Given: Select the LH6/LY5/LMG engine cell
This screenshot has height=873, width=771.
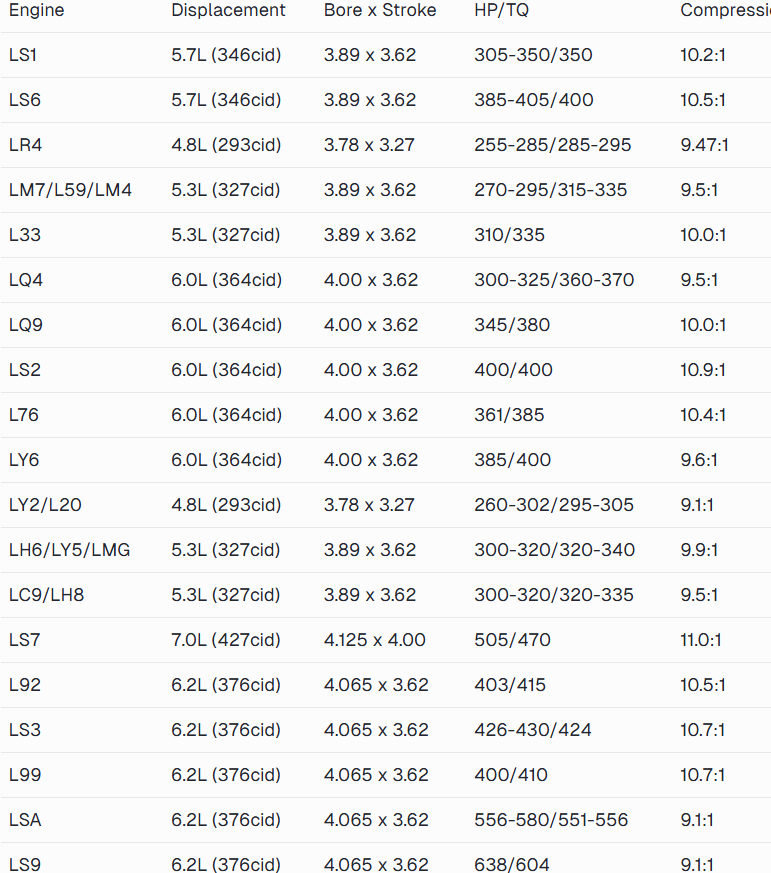Looking at the screenshot, I should click(69, 550).
